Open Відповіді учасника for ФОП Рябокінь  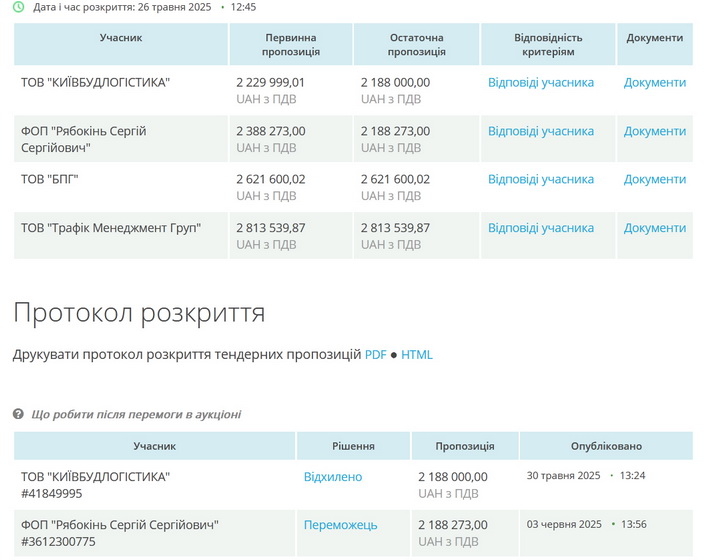[540, 131]
